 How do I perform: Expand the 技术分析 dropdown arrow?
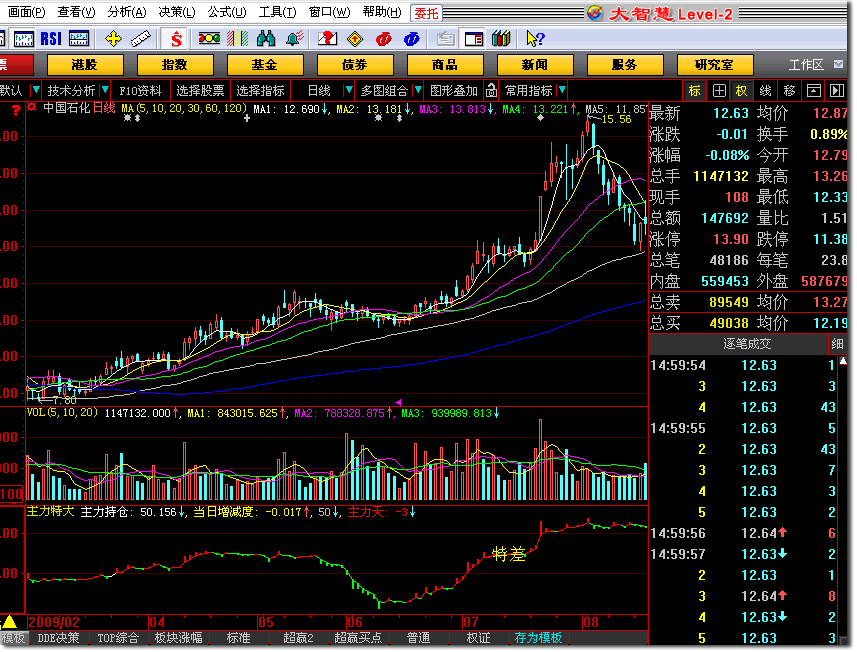pyautogui.click(x=105, y=90)
